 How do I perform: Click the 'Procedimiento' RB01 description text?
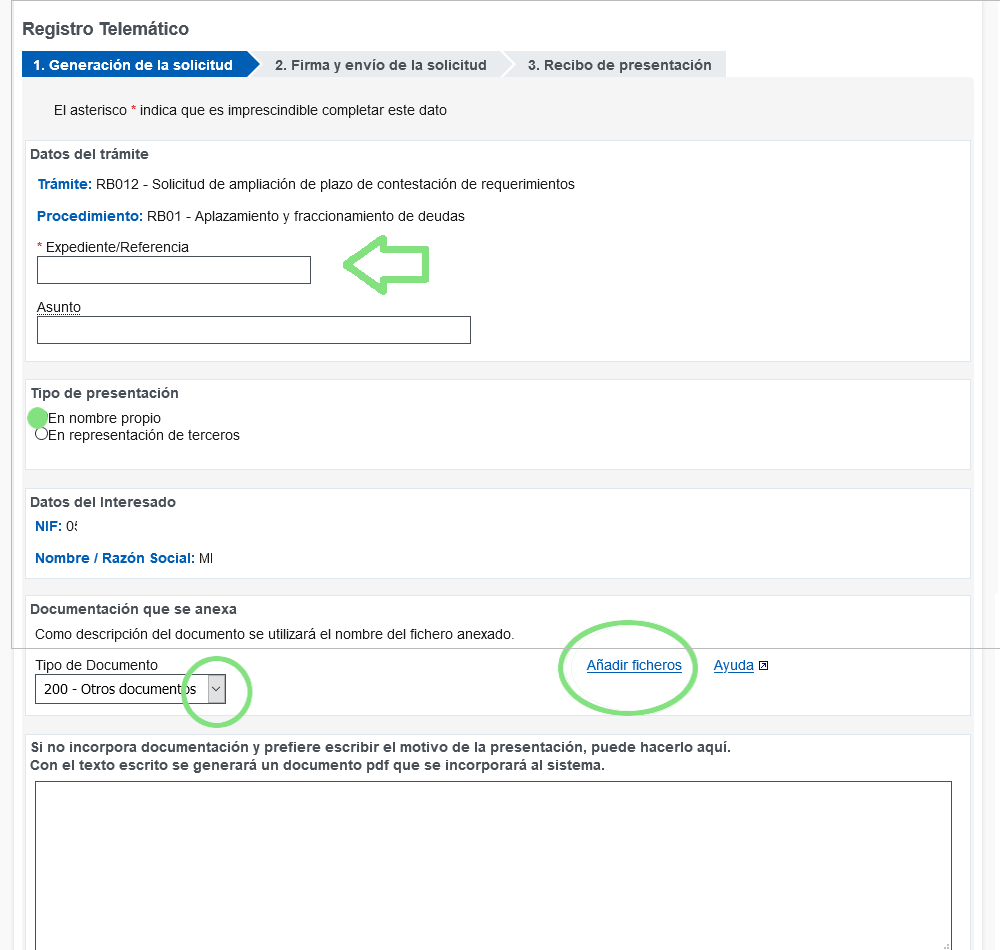tap(305, 216)
